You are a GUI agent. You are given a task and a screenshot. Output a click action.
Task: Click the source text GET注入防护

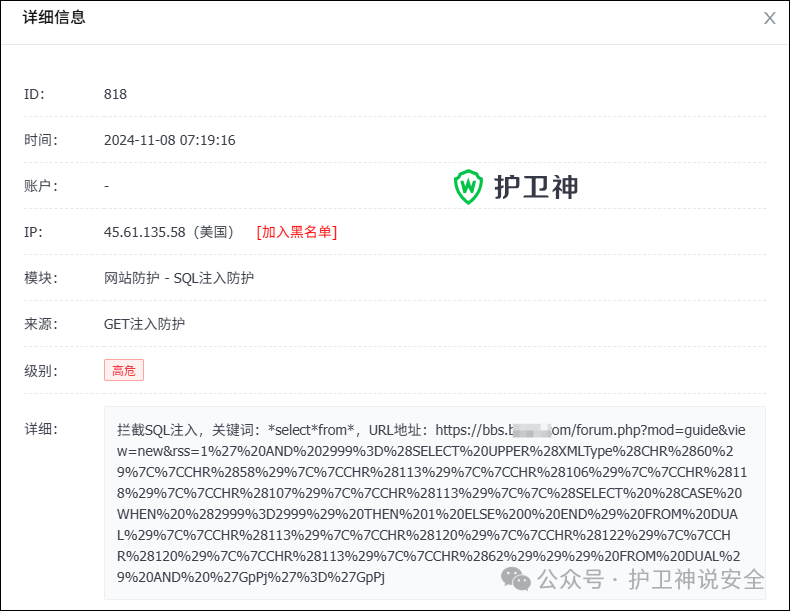pyautogui.click(x=144, y=324)
